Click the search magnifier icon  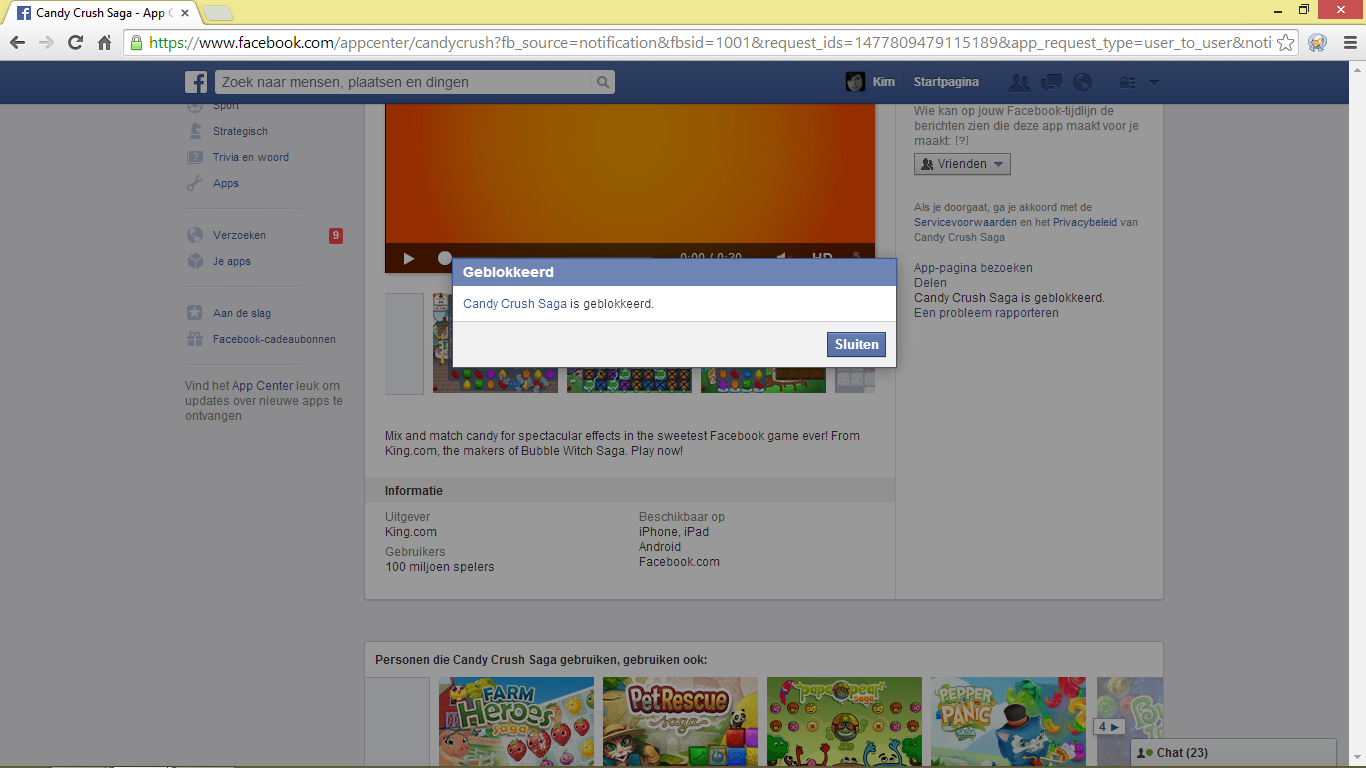[x=603, y=82]
